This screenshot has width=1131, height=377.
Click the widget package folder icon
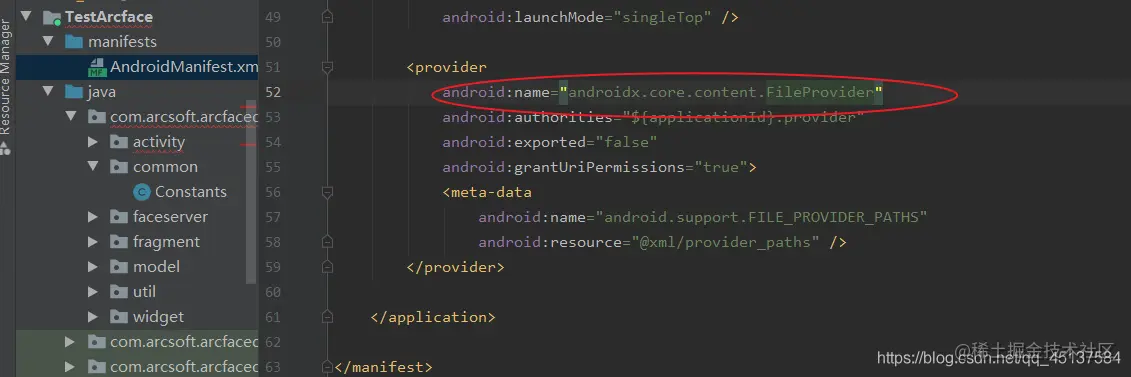[x=119, y=316]
